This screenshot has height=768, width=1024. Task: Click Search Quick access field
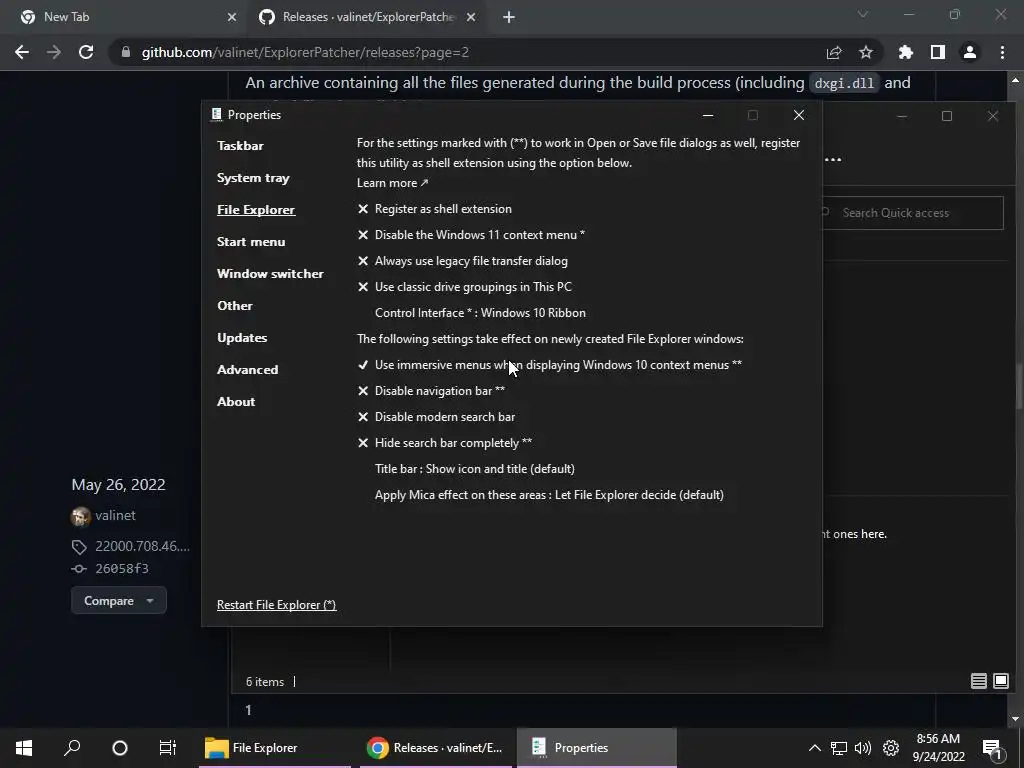[912, 213]
